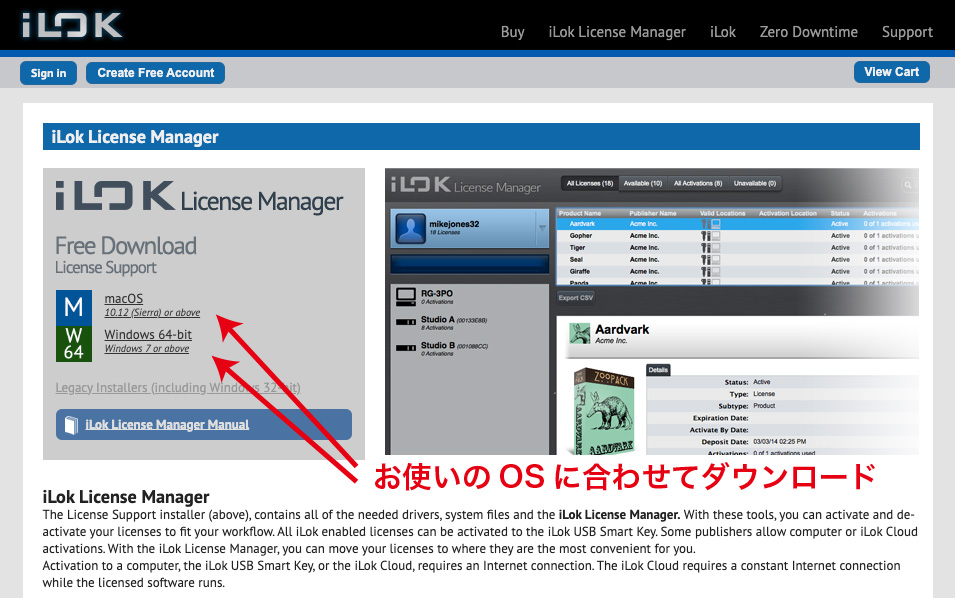Click the green Windows 64 "W" icon
Viewport: 955px width, 598px height.
[x=73, y=342]
